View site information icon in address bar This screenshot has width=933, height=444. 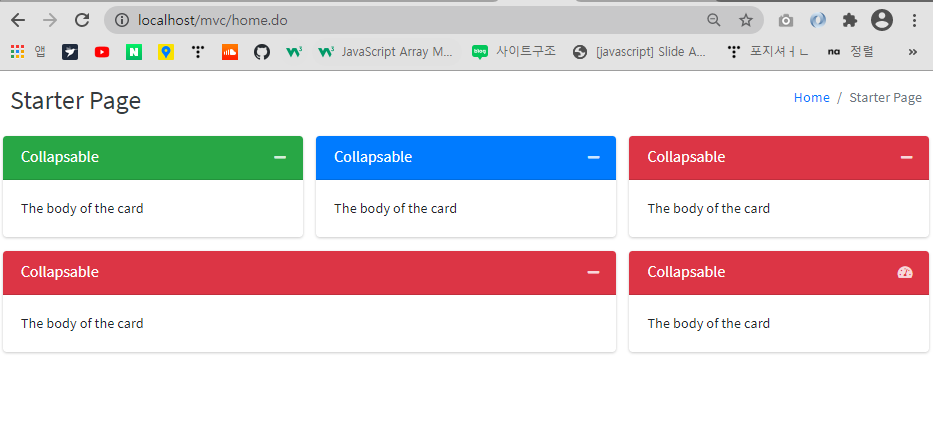pyautogui.click(x=121, y=20)
